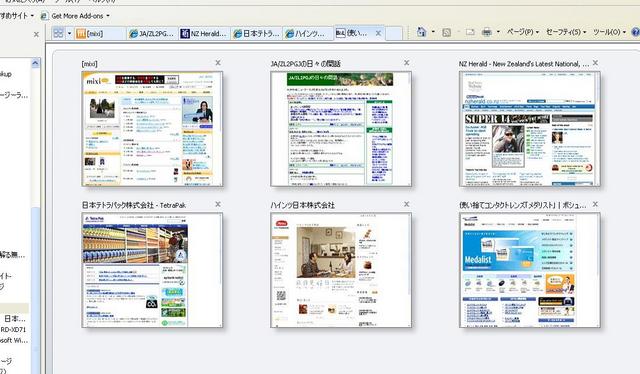Click the Read Mail icon

pyautogui.click(x=470, y=32)
